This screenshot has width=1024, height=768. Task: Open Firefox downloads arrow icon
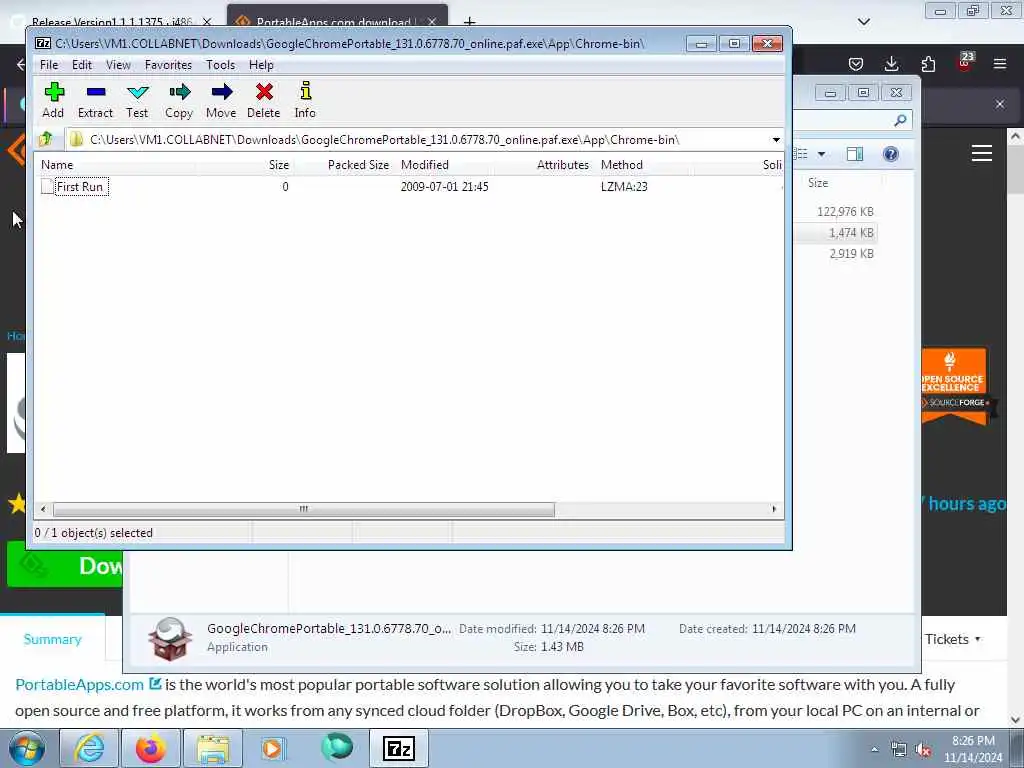pos(891,63)
